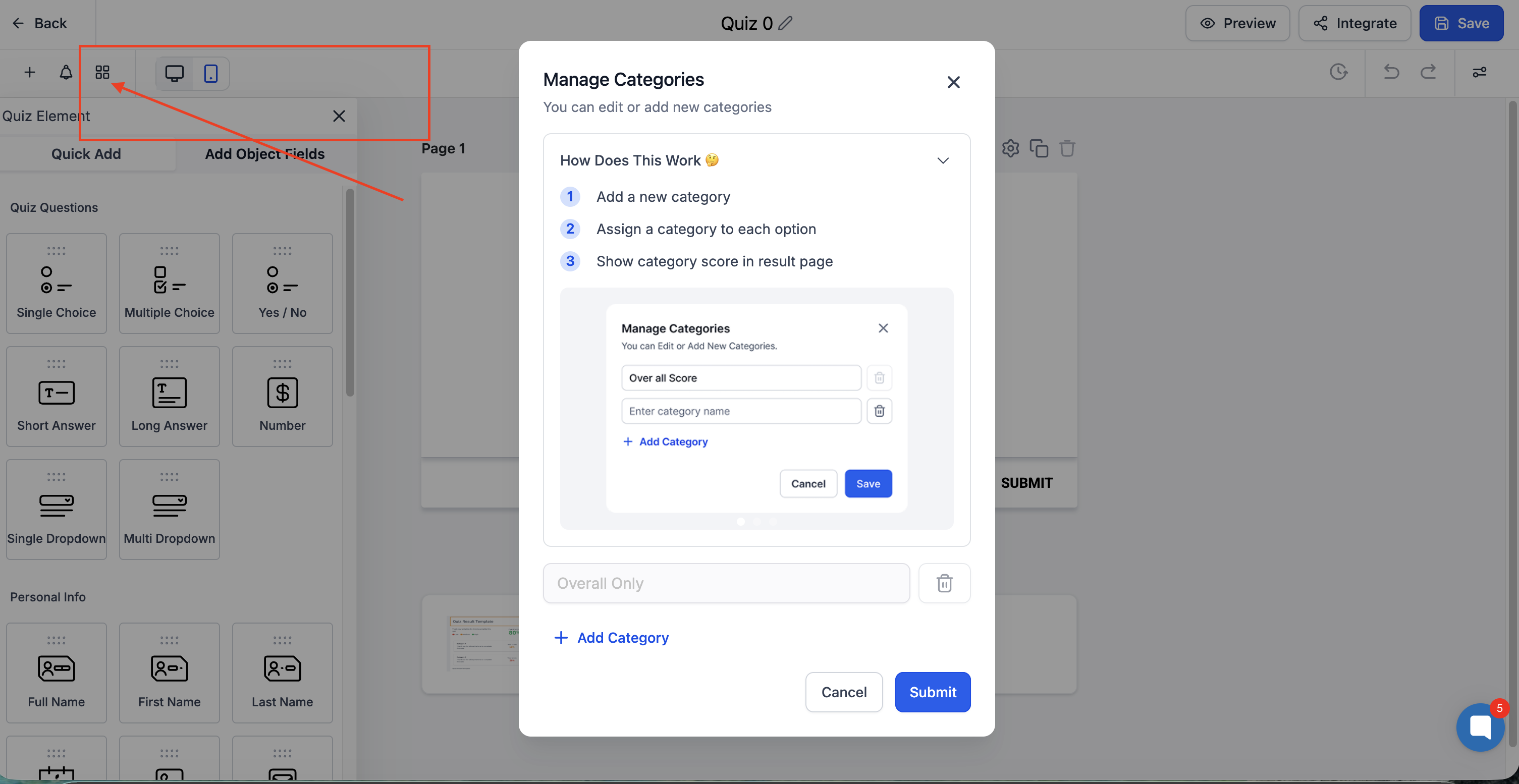Switch to desktop view mode
Viewport: 1519px width, 784px height.
pyautogui.click(x=174, y=73)
